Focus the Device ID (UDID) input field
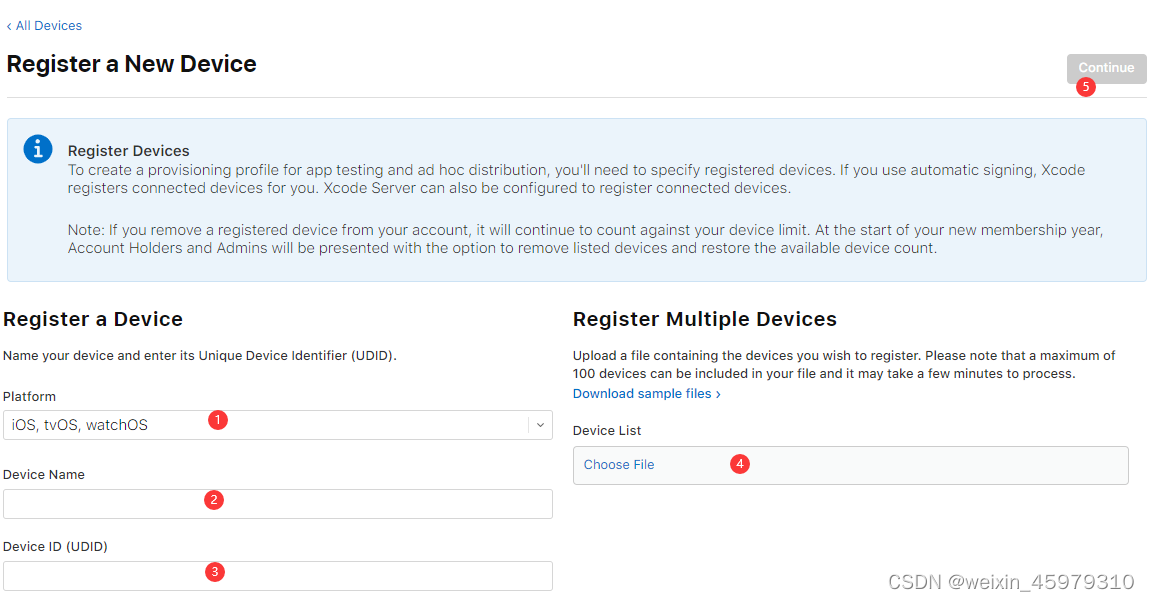The height and width of the screenshot is (601, 1149). click(278, 576)
